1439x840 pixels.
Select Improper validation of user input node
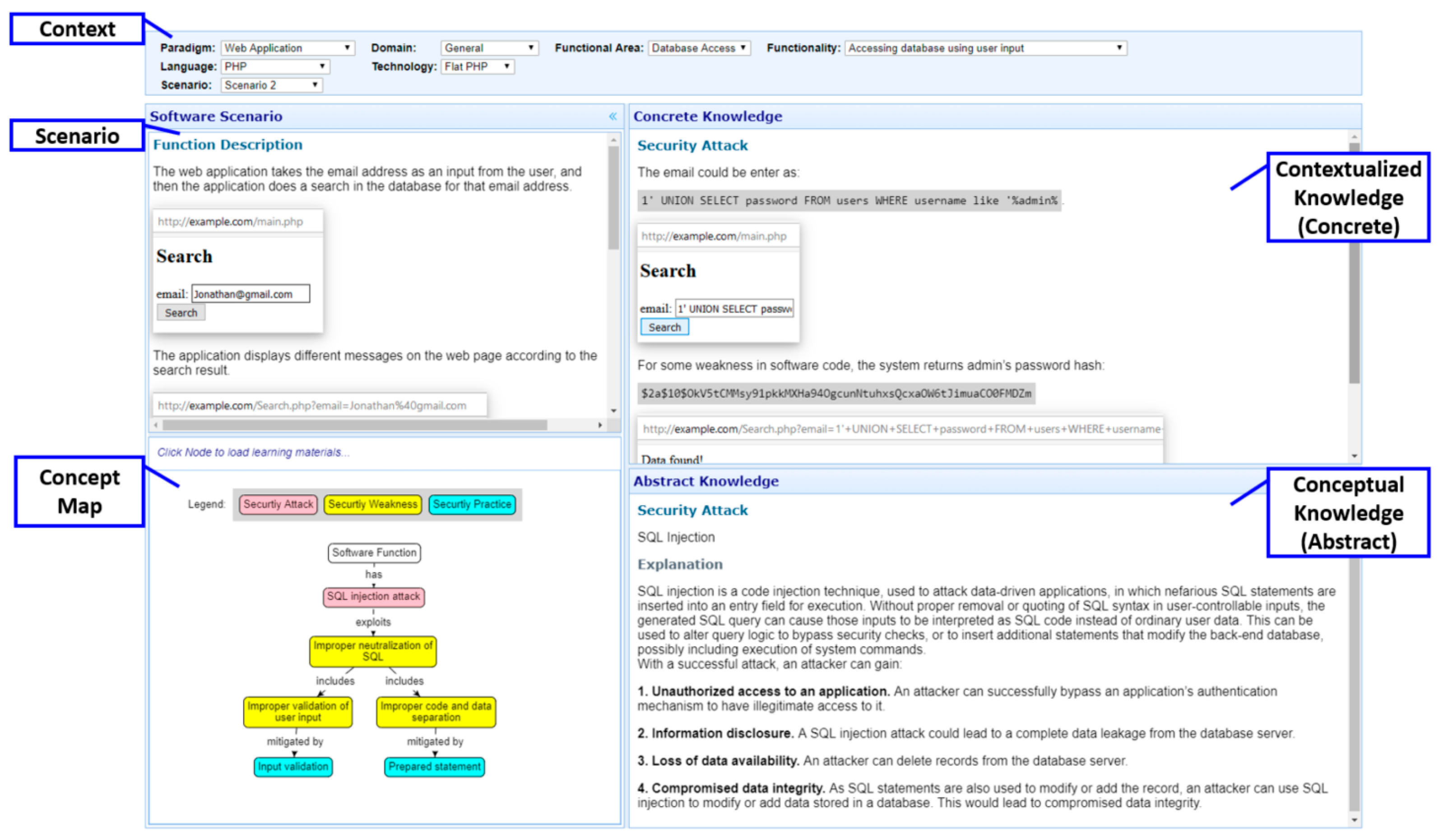pyautogui.click(x=297, y=712)
